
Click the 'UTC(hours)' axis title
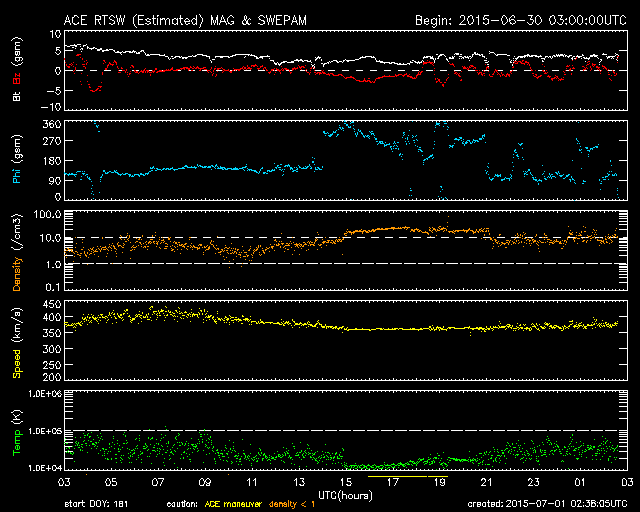[x=345, y=496]
